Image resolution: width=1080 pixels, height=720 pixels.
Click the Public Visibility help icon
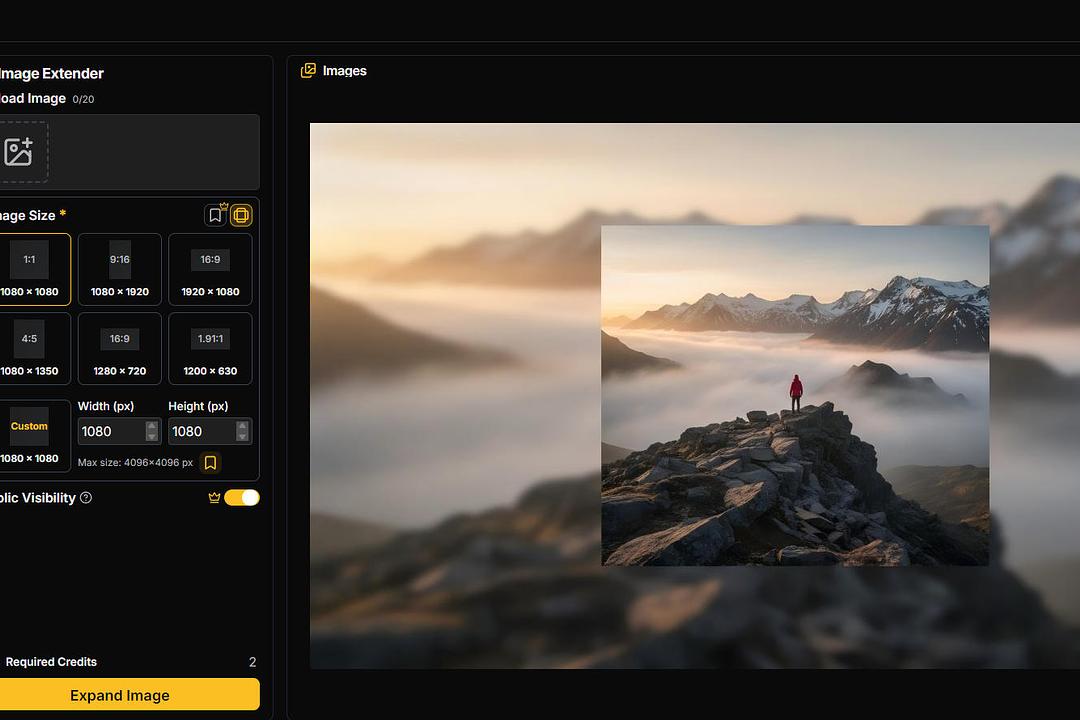click(86, 498)
